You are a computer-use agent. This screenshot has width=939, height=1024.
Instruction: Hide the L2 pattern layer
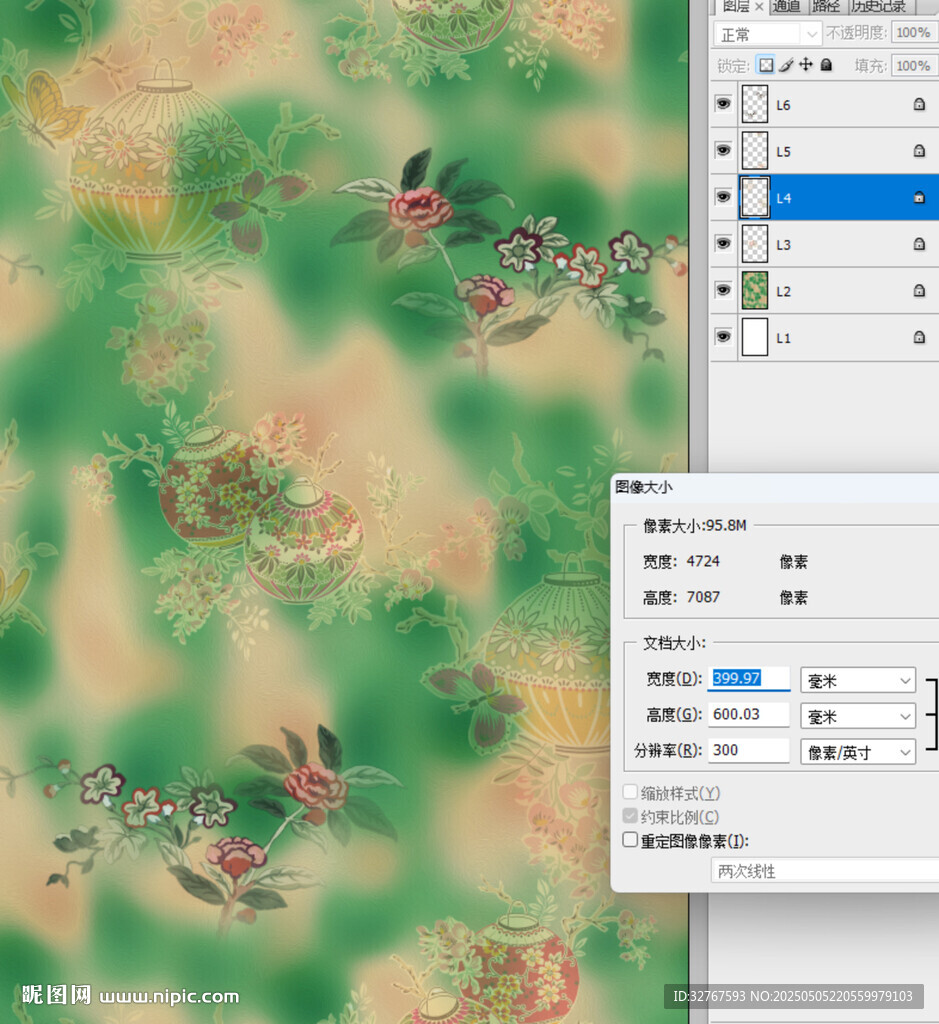click(x=723, y=289)
